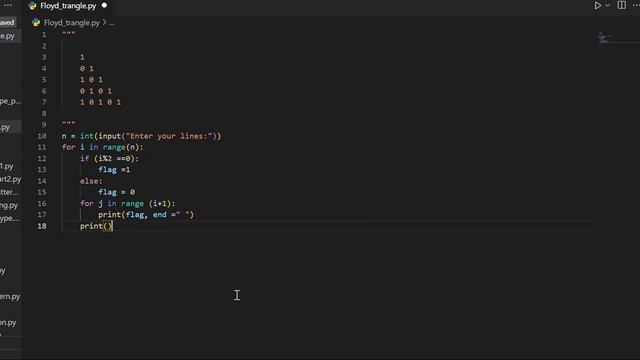
Task: Select the Floyd_trangle.py editor tab
Action: pos(68,6)
